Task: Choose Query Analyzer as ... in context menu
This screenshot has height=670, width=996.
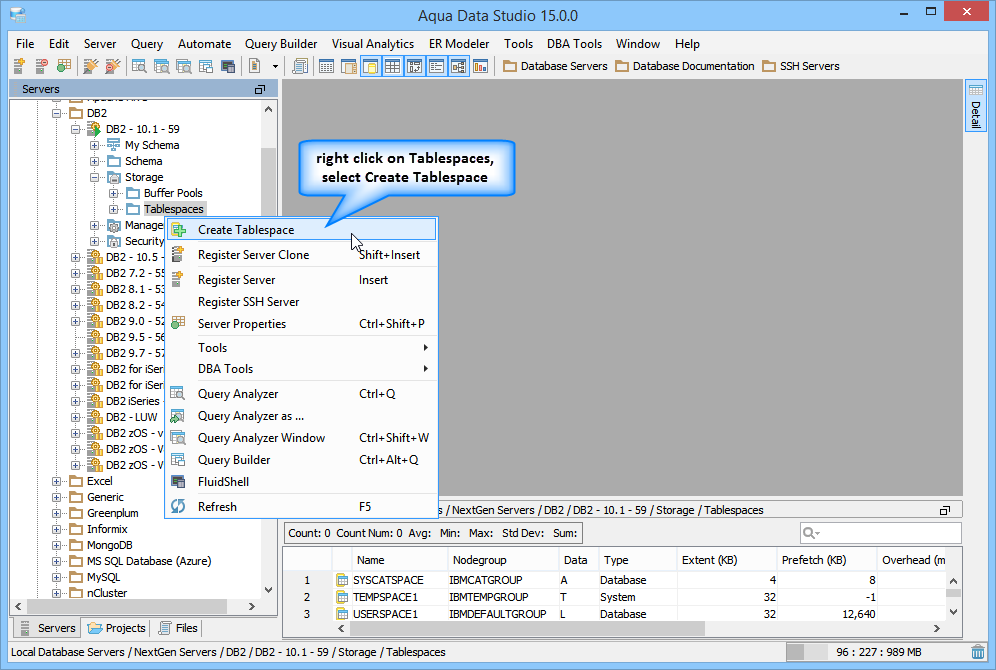Action: coord(301,416)
